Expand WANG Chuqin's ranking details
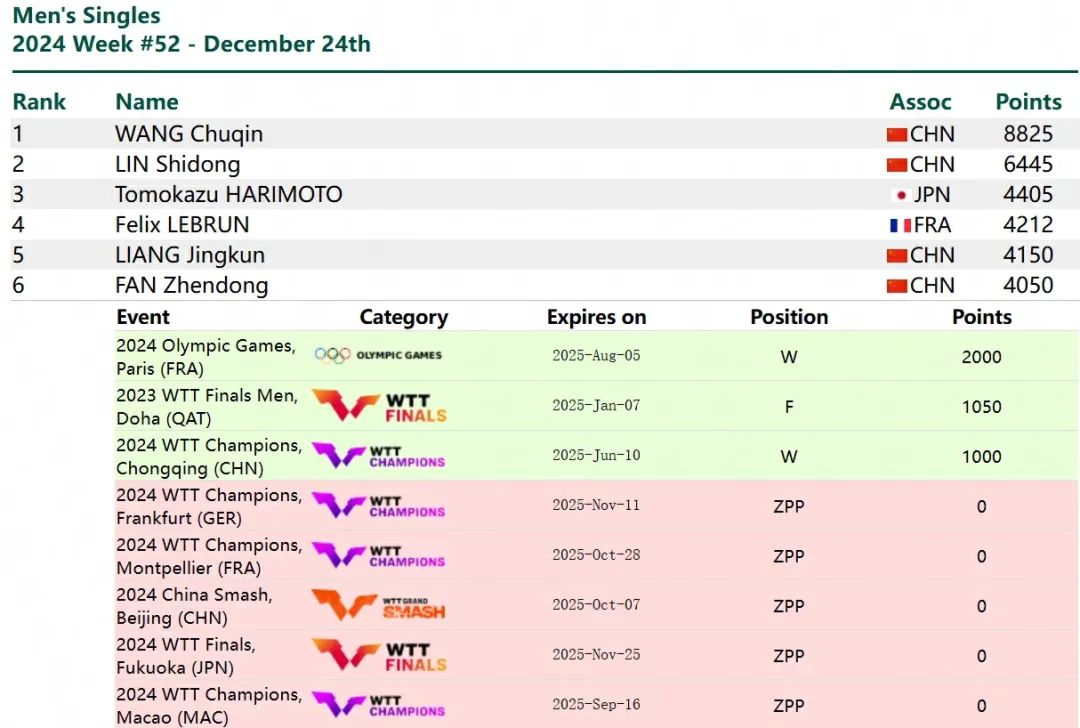1080x728 pixels. pos(189,134)
